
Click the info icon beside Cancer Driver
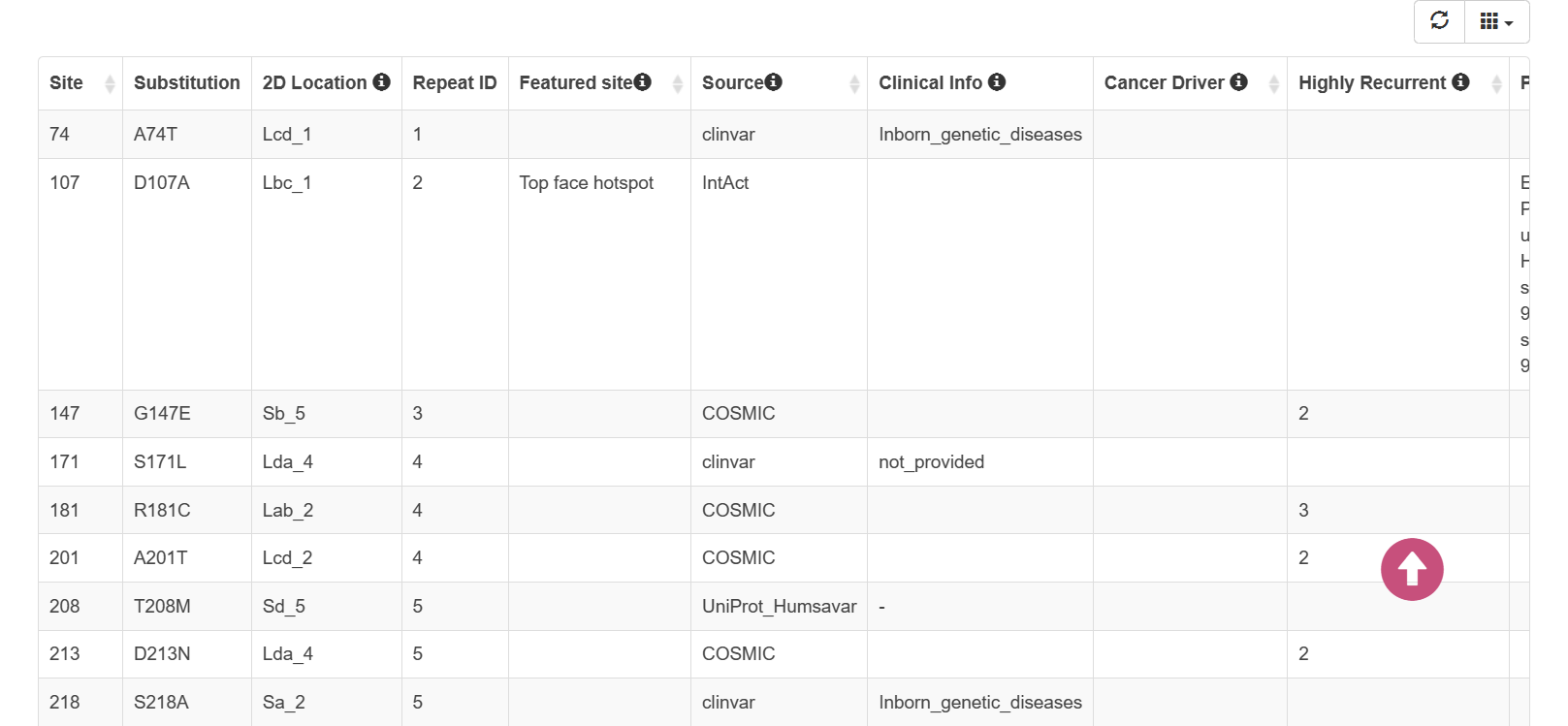1238,82
